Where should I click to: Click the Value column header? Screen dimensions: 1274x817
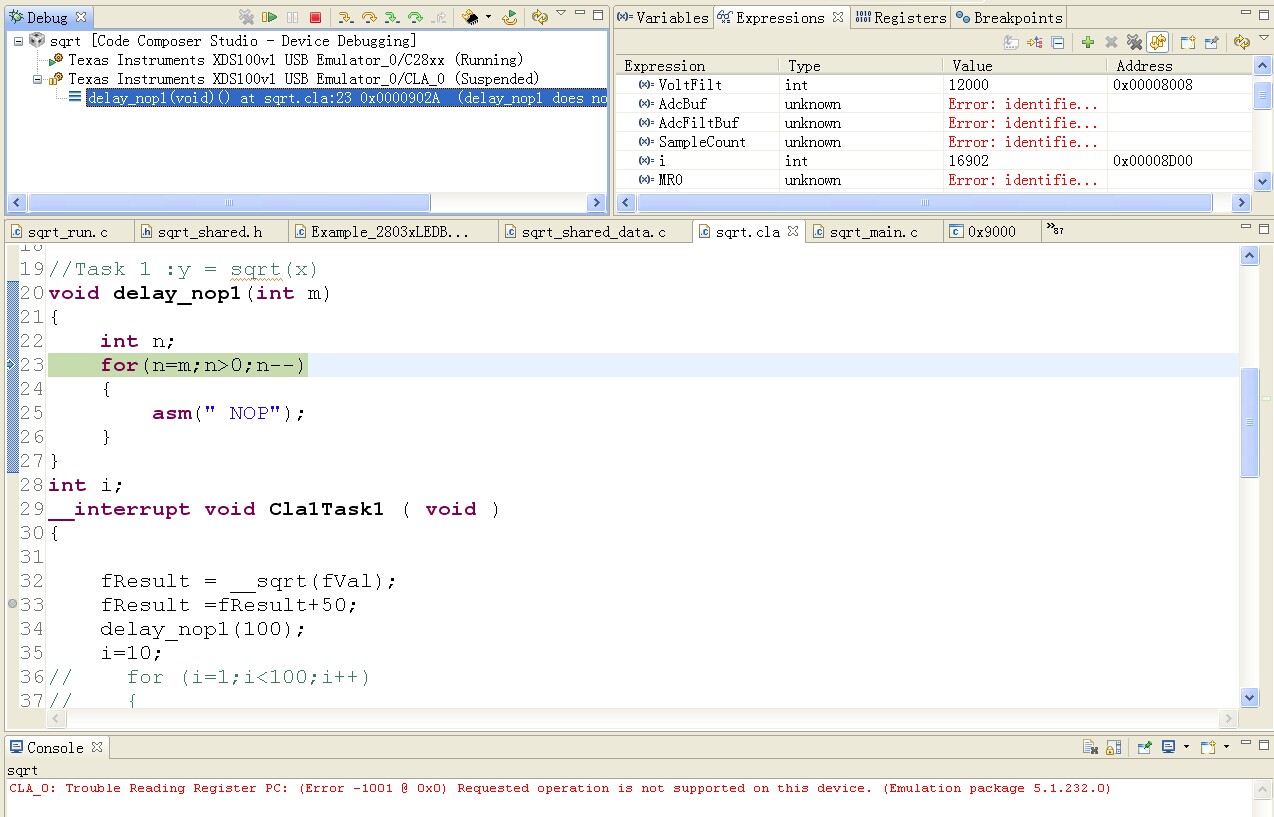click(x=972, y=66)
